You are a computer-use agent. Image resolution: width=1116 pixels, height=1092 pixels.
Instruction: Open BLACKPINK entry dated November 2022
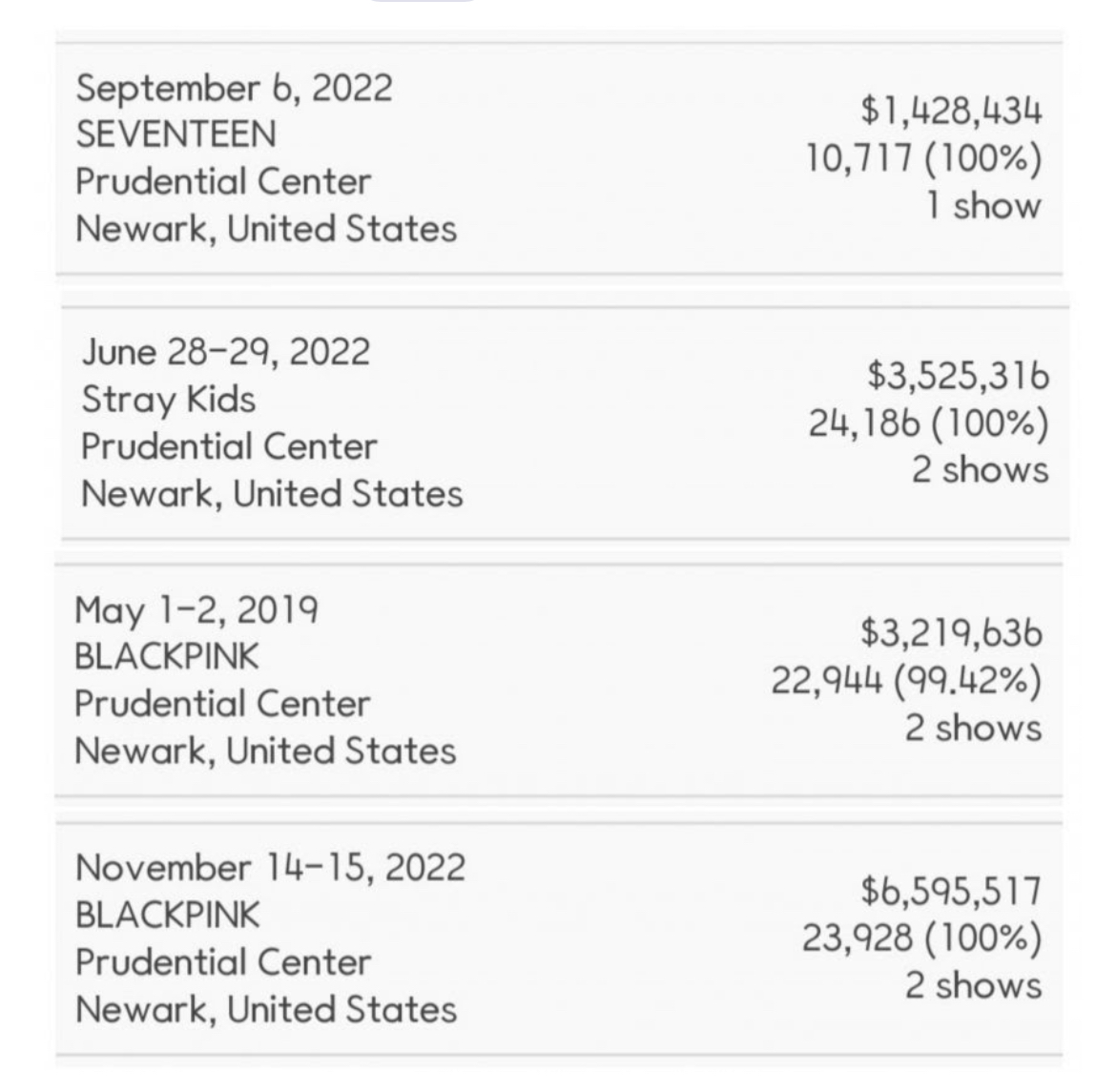coord(167,915)
